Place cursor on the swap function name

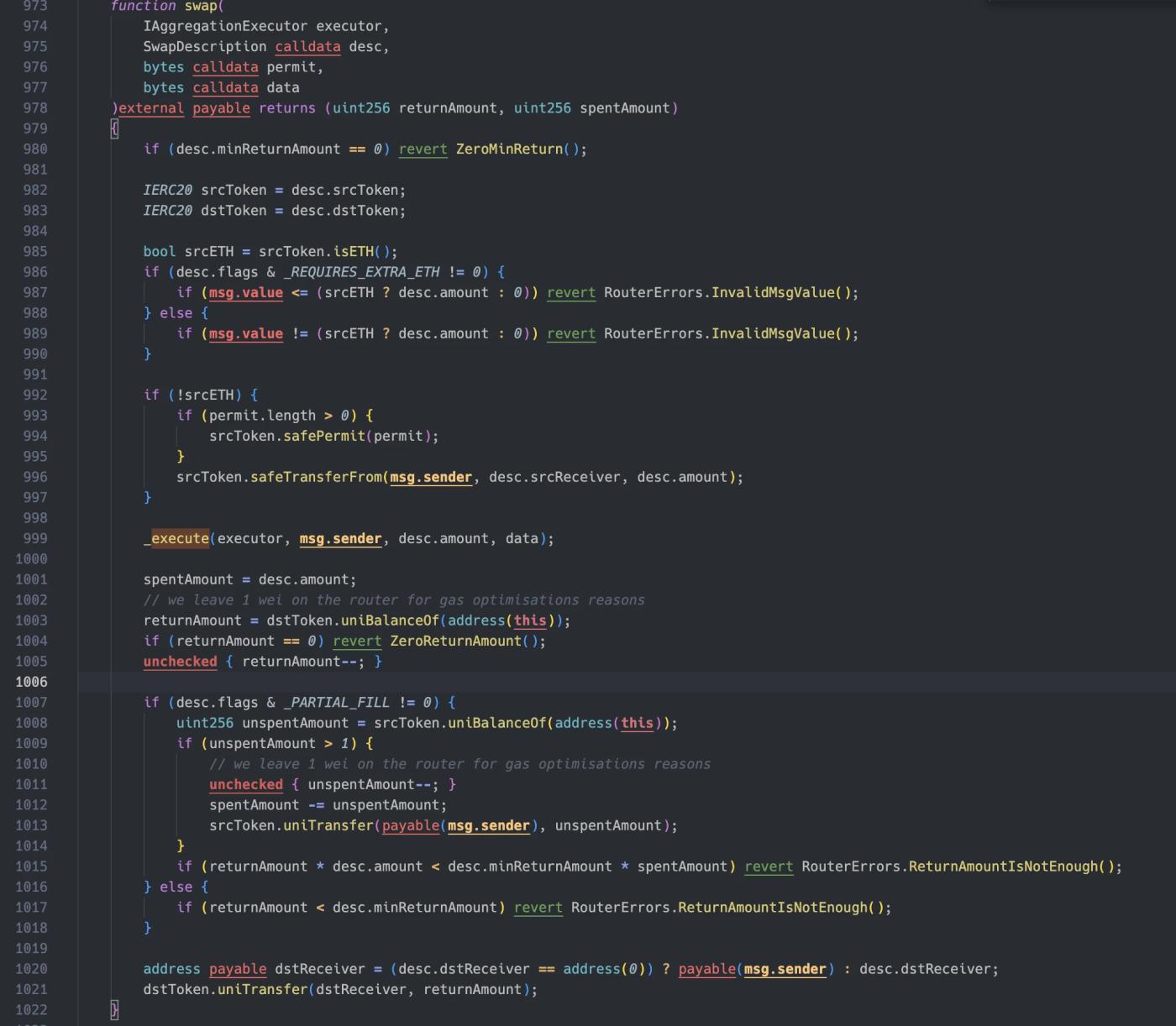[x=201, y=6]
